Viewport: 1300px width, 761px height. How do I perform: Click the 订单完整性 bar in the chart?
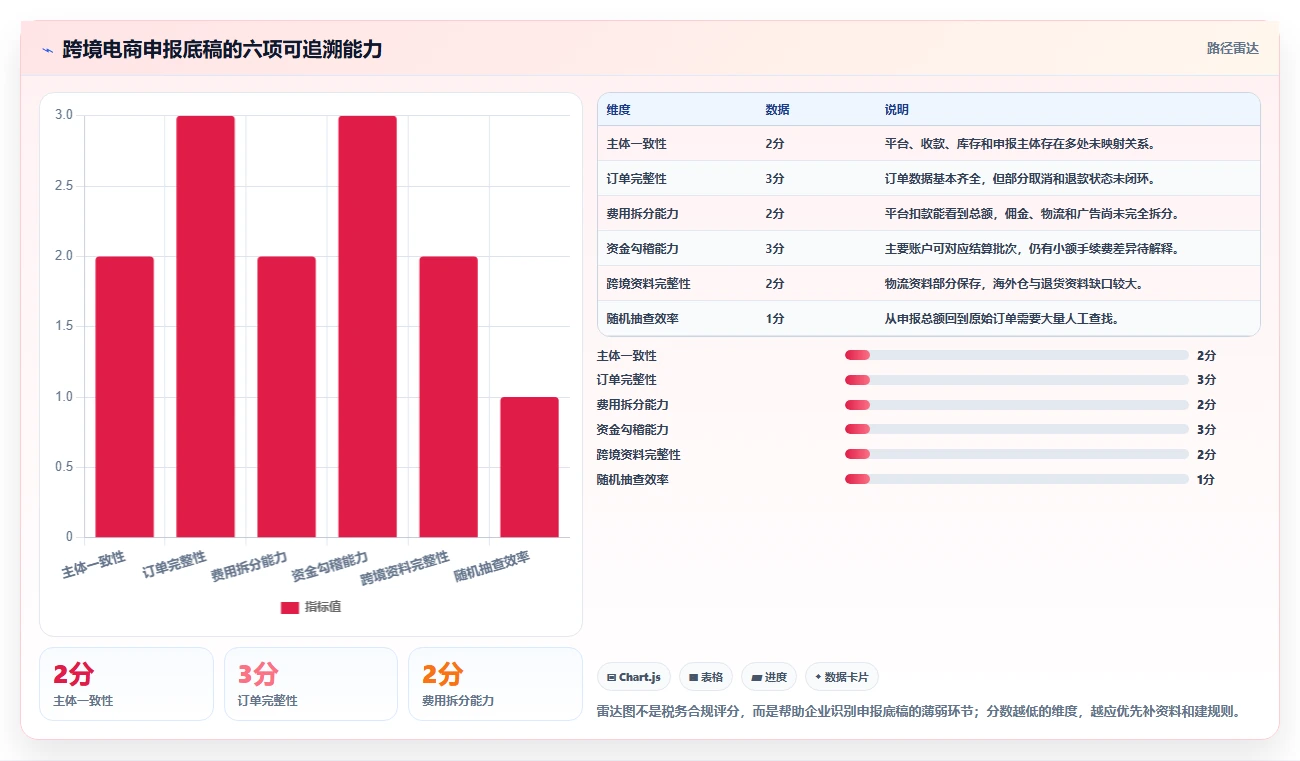tap(206, 327)
